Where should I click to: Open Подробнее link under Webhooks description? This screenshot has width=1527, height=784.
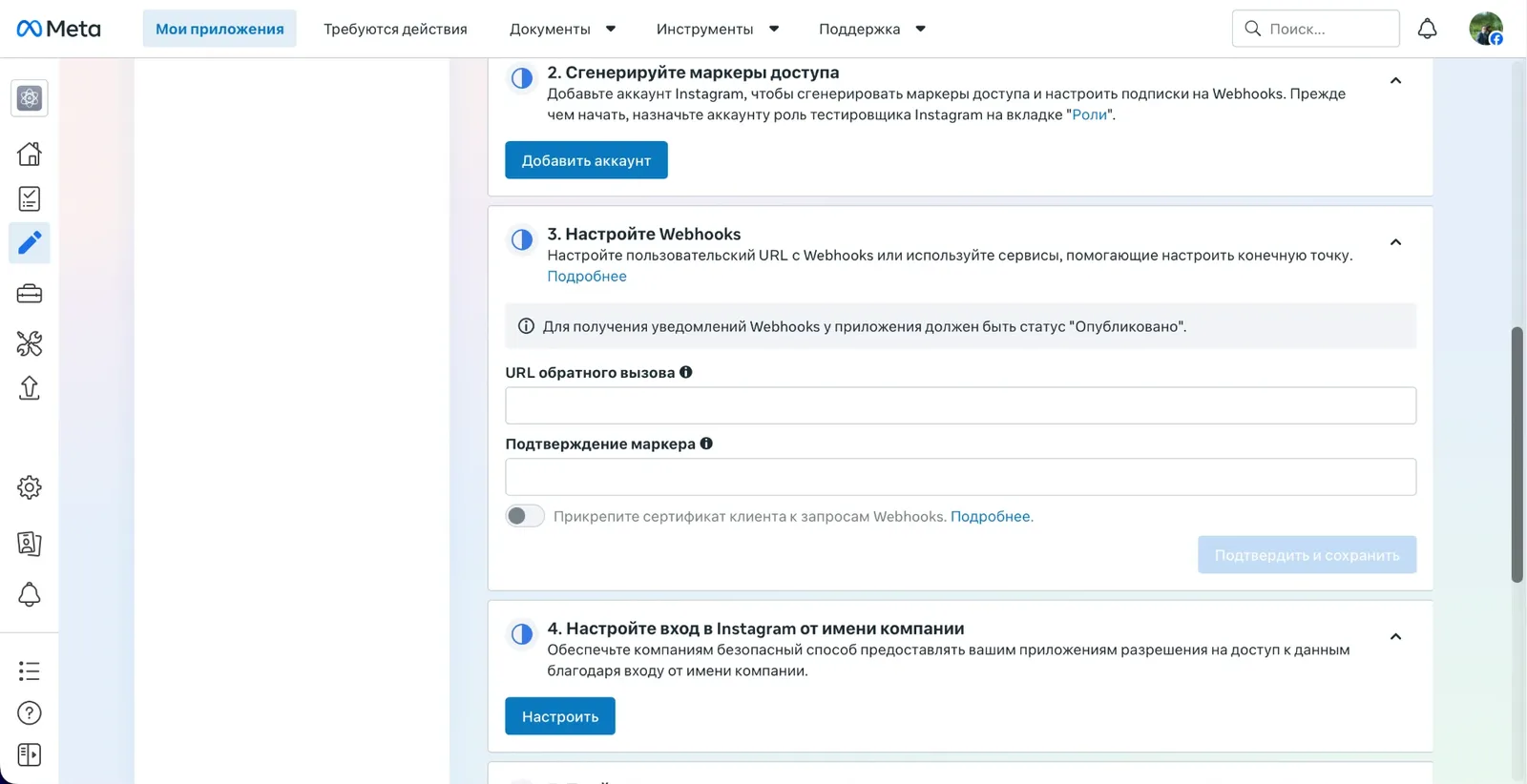[x=587, y=276]
